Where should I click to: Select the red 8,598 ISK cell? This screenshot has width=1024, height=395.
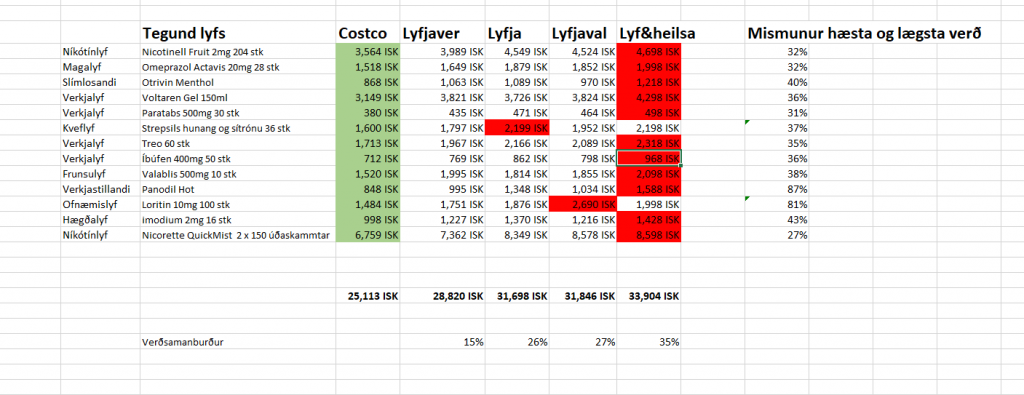pos(649,235)
